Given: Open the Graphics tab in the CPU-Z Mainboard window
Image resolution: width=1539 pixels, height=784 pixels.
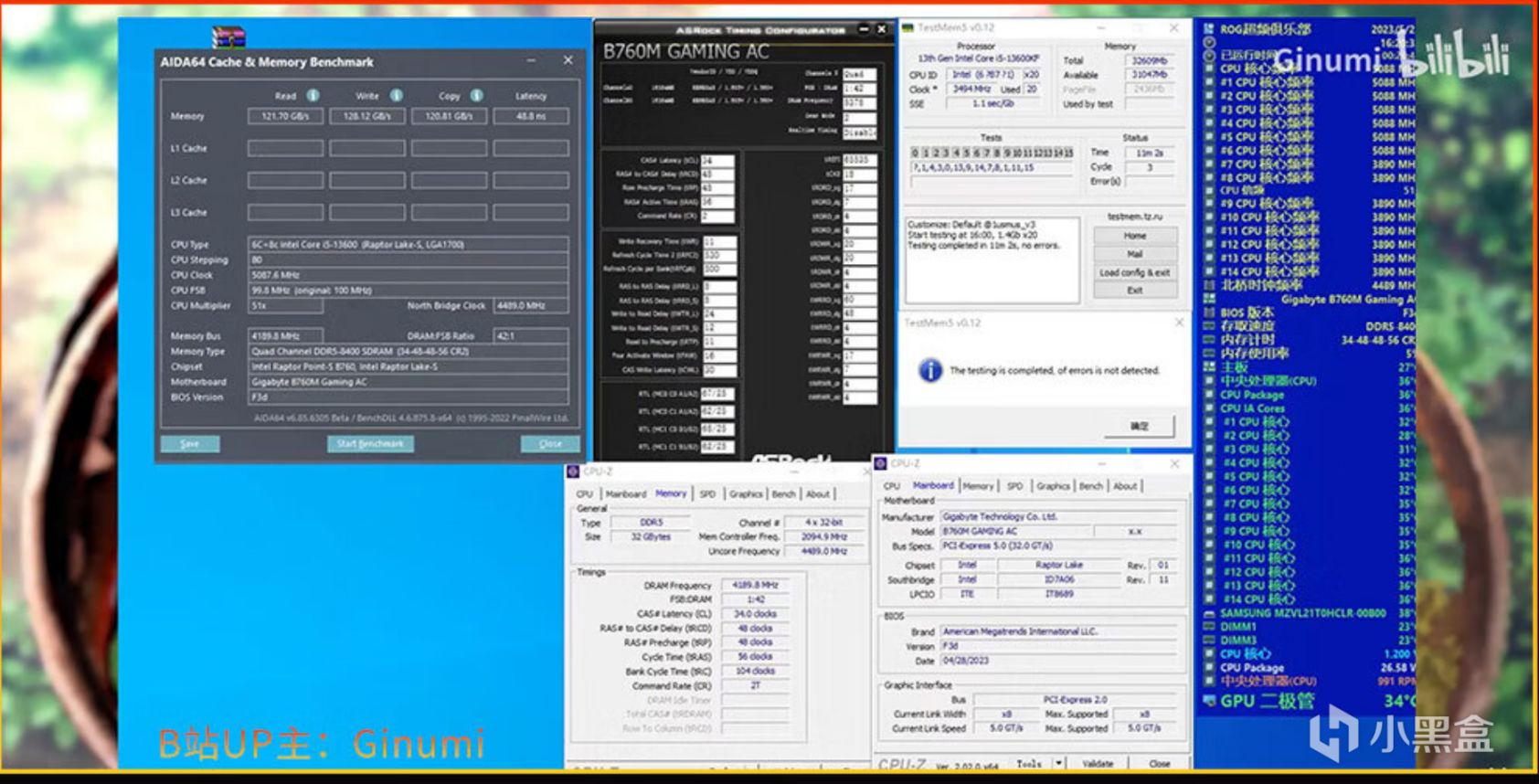Looking at the screenshot, I should coord(1052,486).
